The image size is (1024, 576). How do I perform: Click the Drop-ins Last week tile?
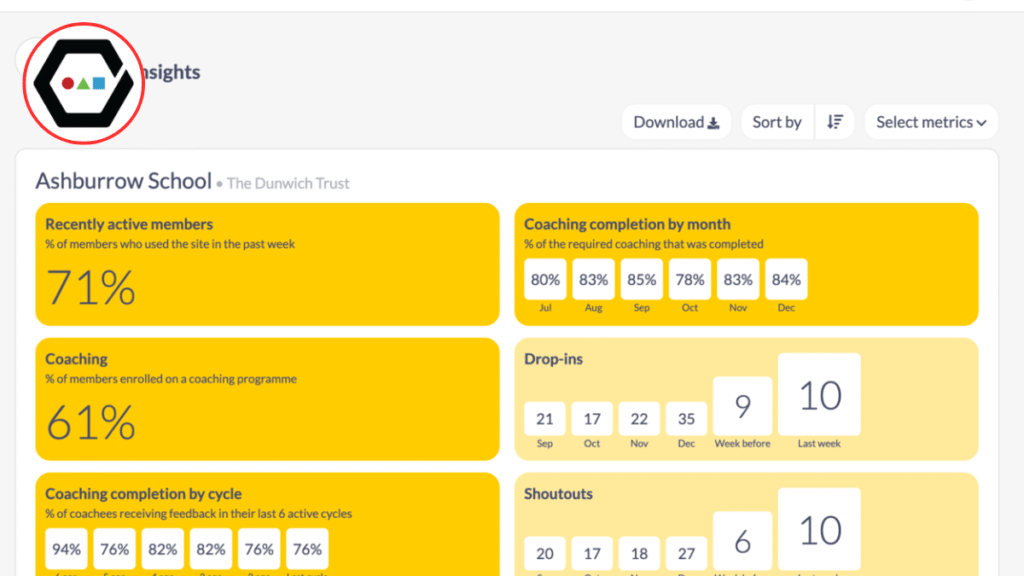(x=819, y=396)
